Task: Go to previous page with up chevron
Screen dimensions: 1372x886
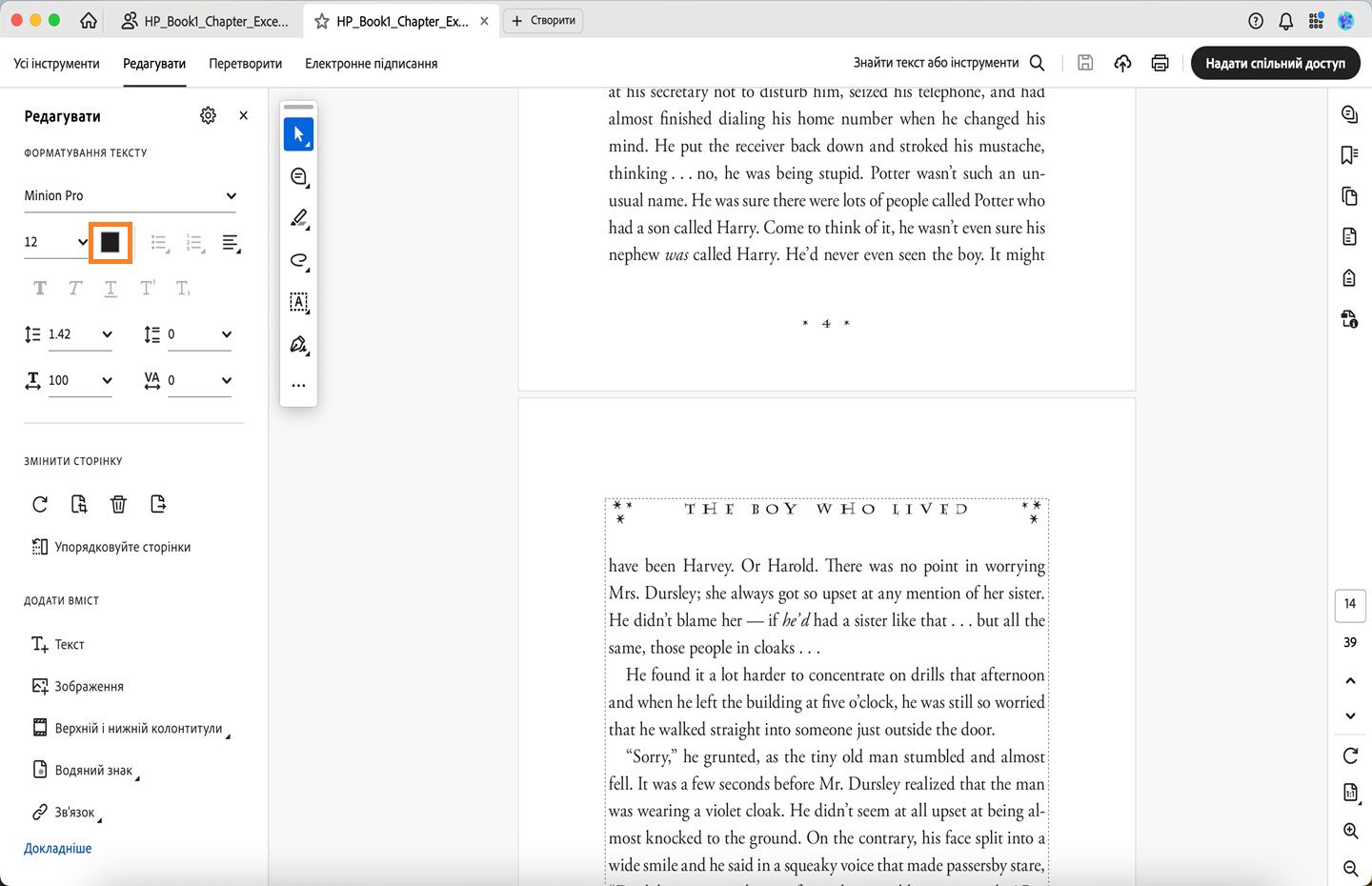Action: pos(1350,680)
